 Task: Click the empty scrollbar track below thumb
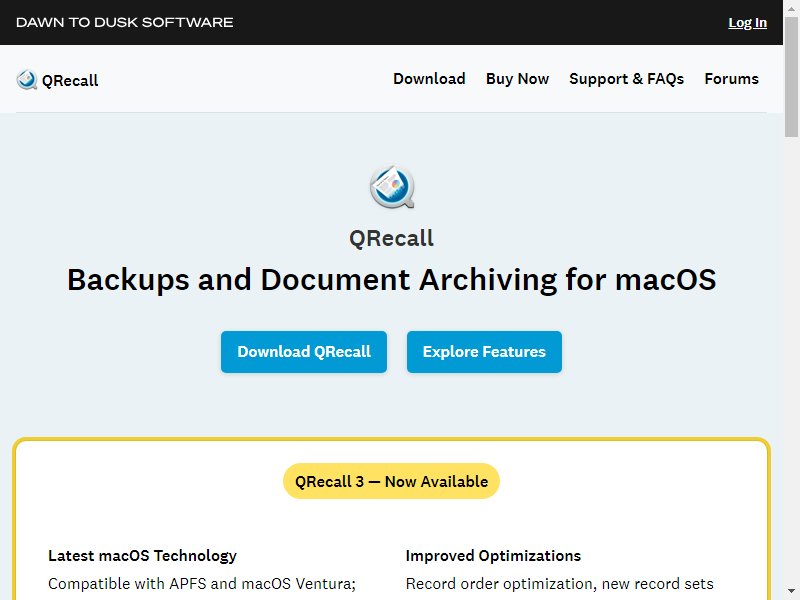791,357
